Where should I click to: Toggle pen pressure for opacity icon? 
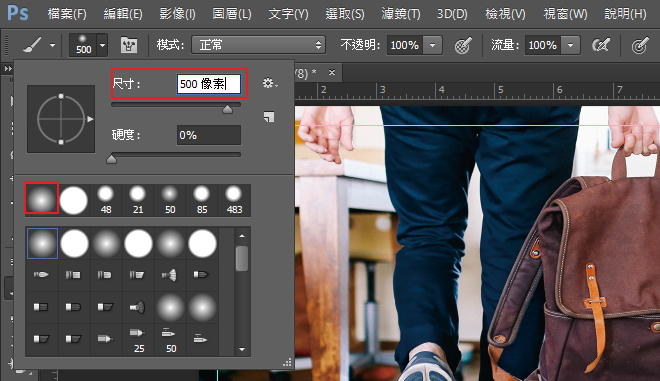click(x=463, y=45)
